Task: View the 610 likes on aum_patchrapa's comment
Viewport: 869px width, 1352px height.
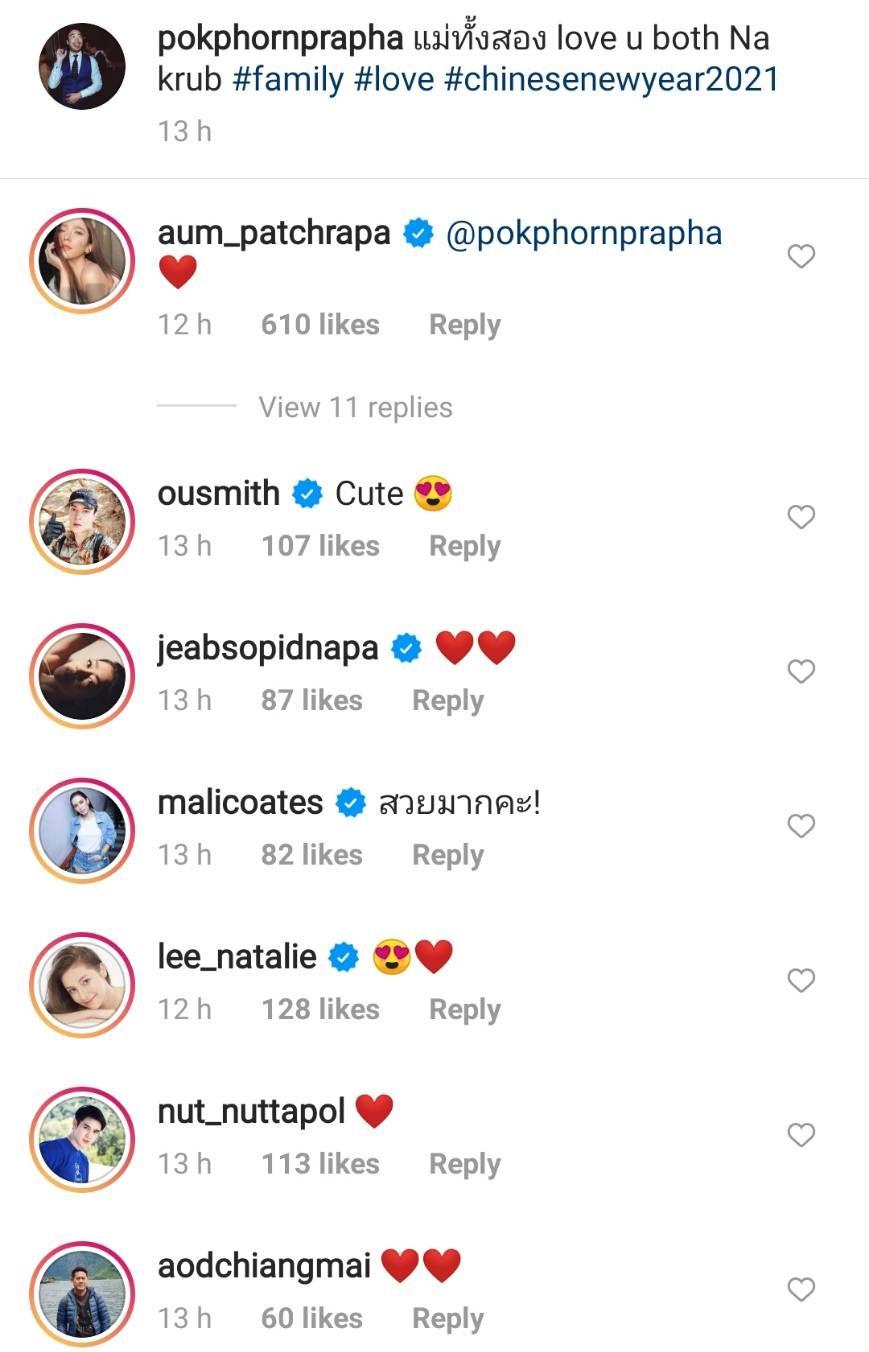Action: (320, 325)
